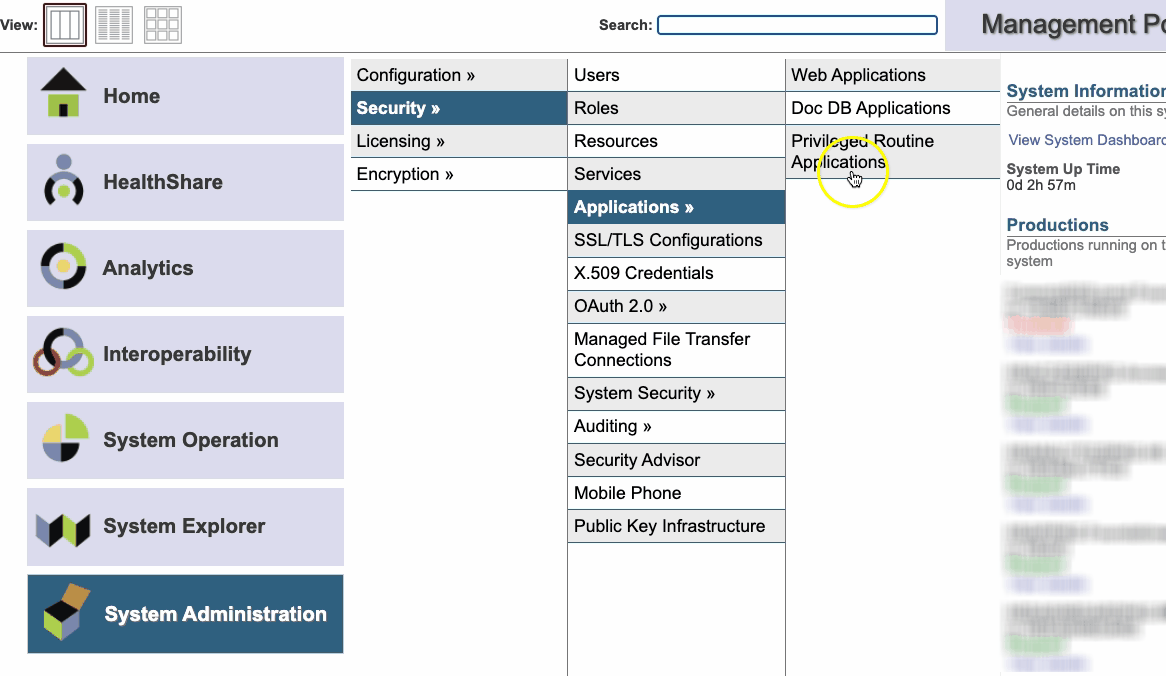The image size is (1166, 676).
Task: Click the System Information heading
Action: pos(1086,91)
